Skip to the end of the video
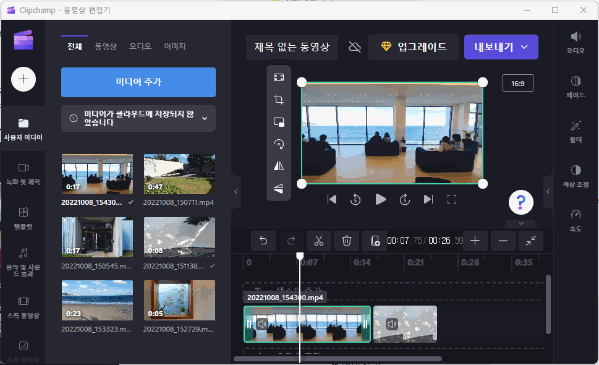 pyautogui.click(x=429, y=200)
